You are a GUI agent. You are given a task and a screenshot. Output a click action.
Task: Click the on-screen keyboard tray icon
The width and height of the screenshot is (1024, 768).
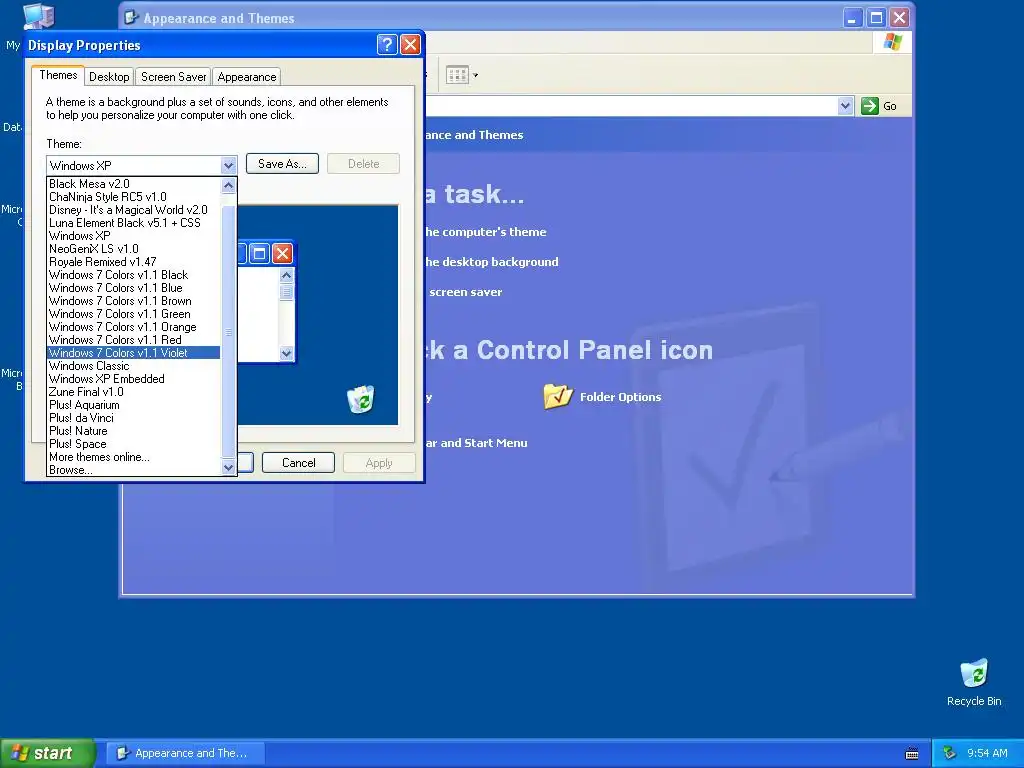coord(912,754)
